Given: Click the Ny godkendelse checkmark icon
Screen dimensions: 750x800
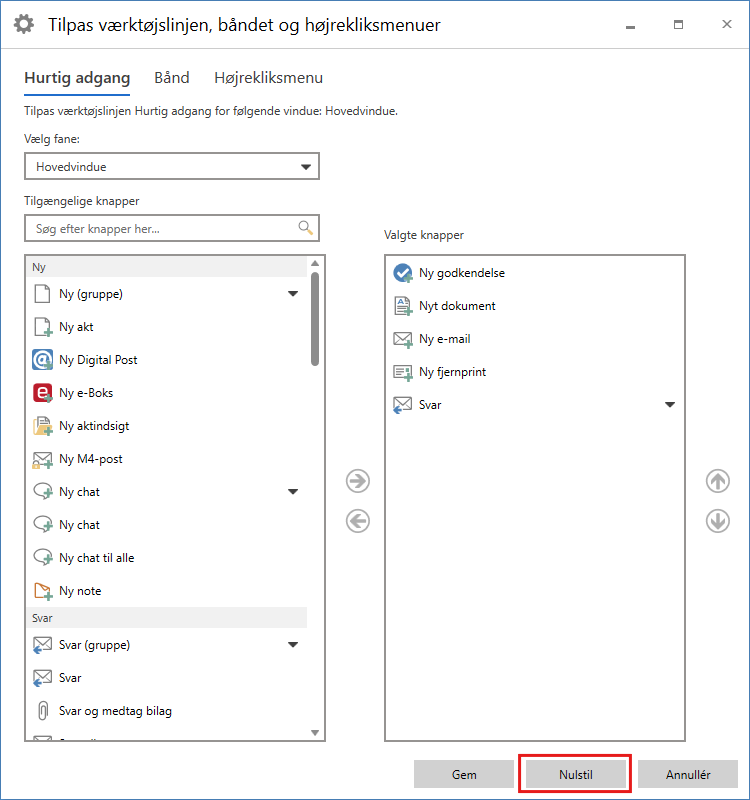Looking at the screenshot, I should pos(403,273).
